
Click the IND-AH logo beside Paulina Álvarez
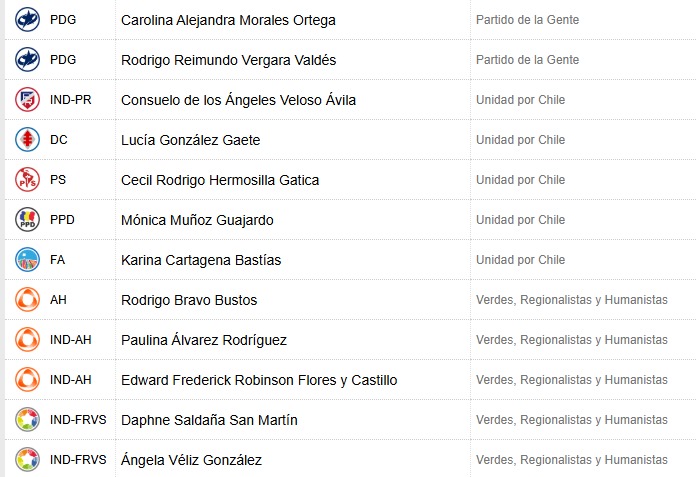27,340
